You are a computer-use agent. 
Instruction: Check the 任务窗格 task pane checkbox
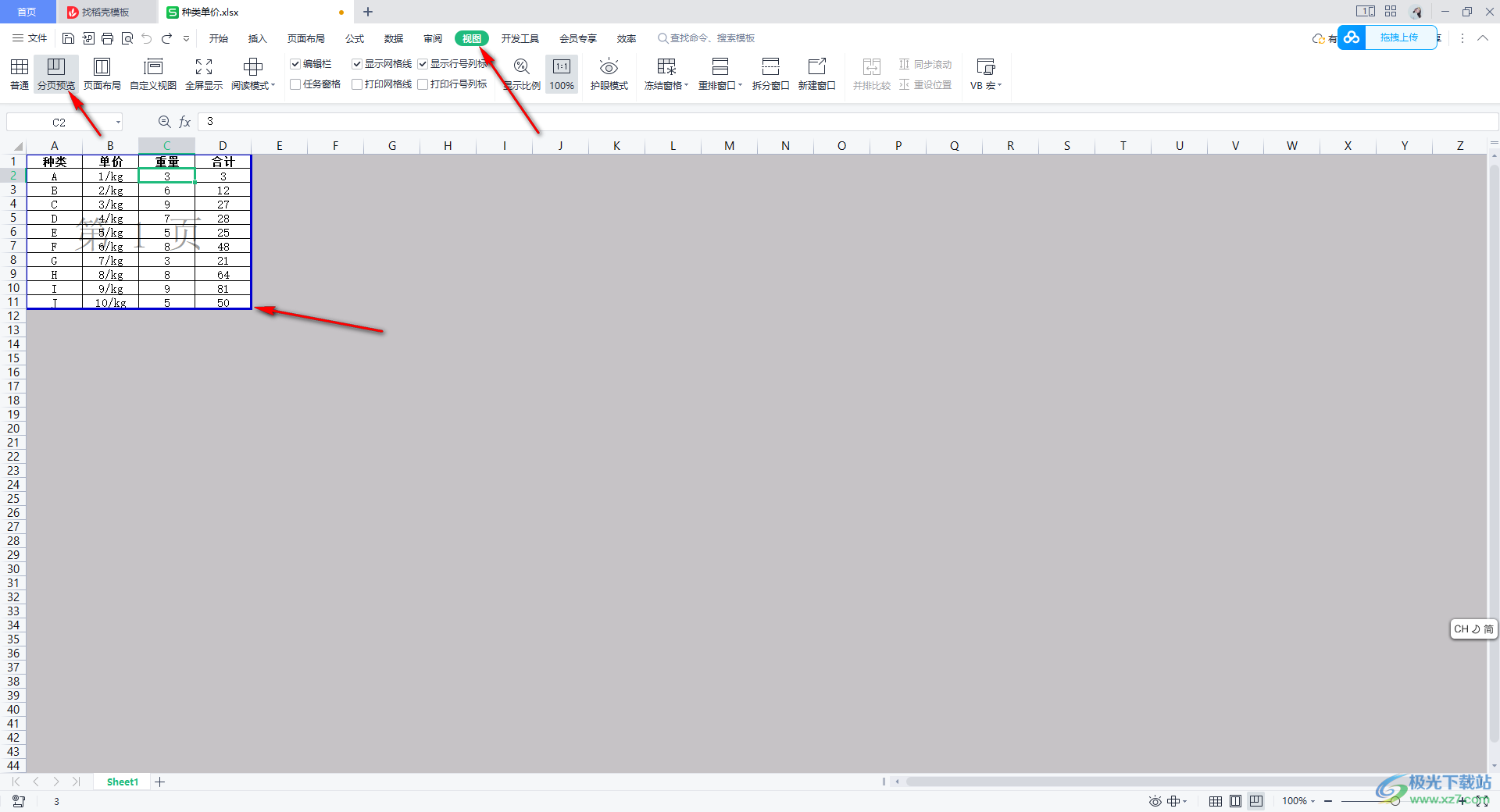tap(295, 84)
